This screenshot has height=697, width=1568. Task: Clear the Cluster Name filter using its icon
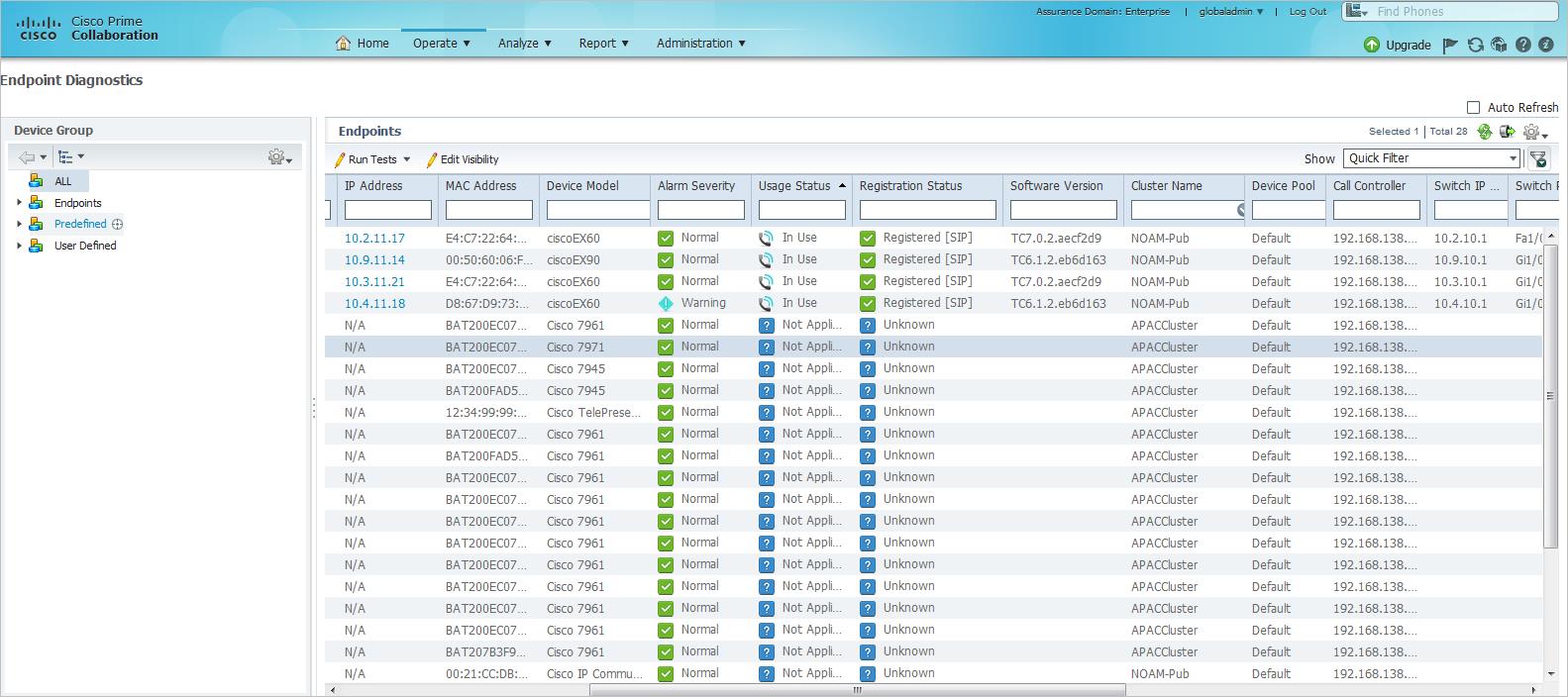(1241, 210)
